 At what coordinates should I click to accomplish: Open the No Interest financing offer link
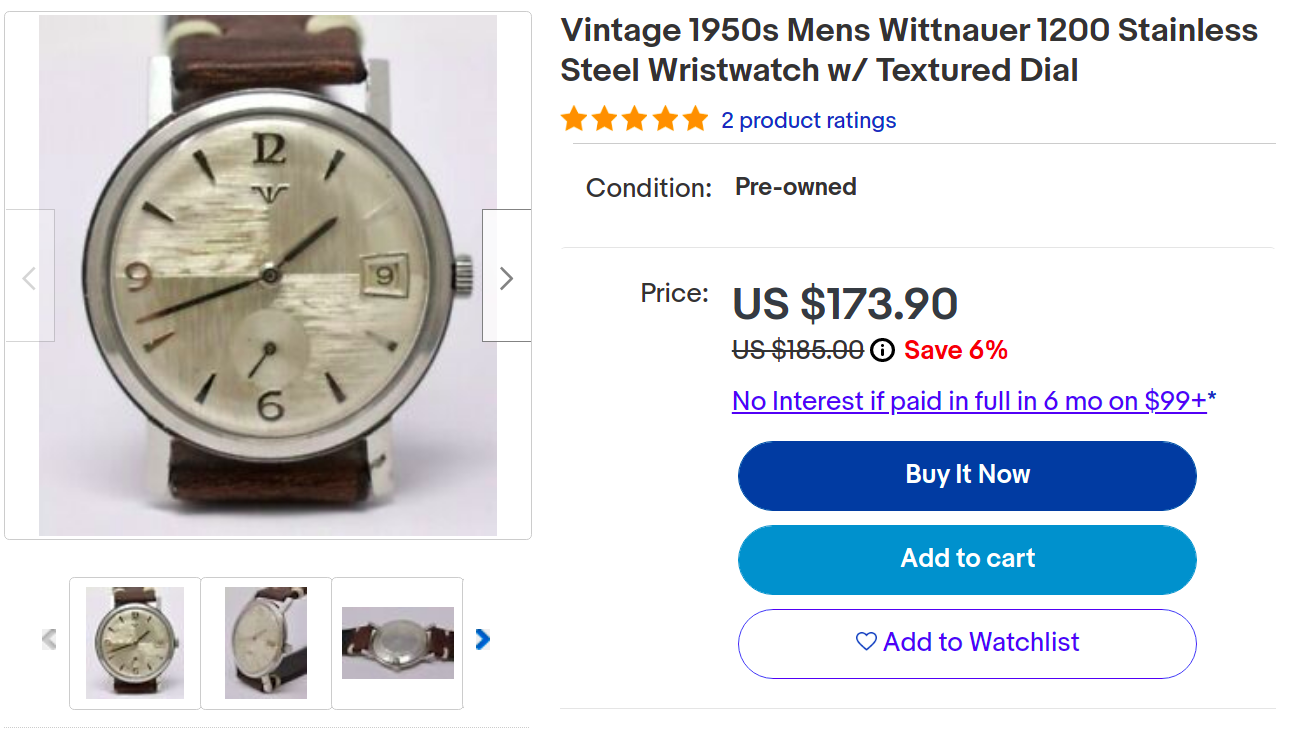969,401
